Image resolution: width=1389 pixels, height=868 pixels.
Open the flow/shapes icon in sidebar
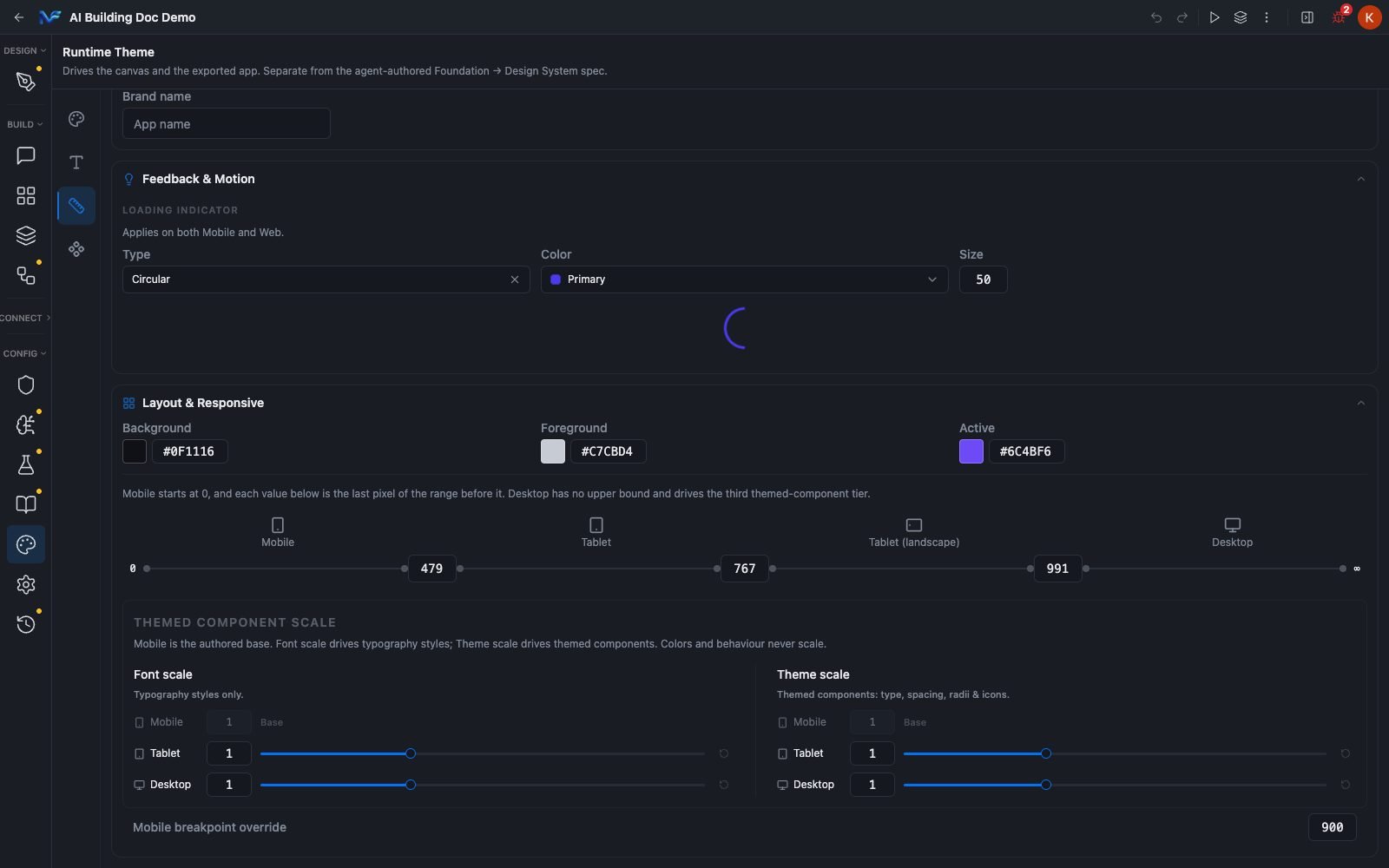pyautogui.click(x=26, y=275)
